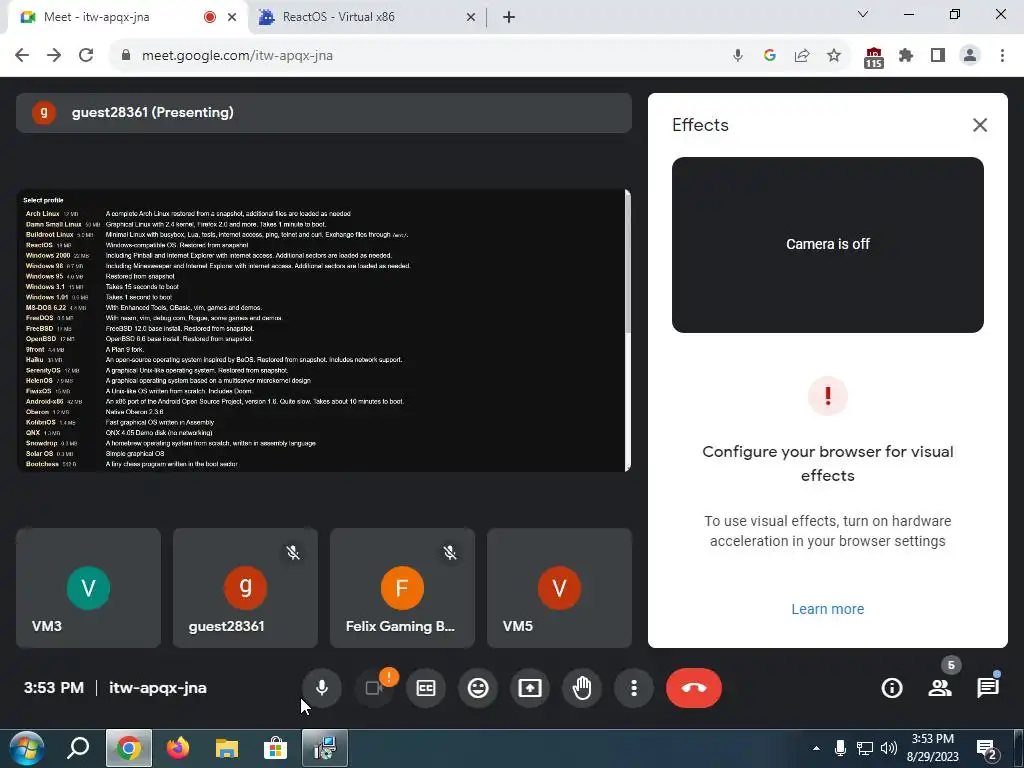The image size is (1024, 768).
Task: Select the Felix Gaming participant tile
Action: 402,588
